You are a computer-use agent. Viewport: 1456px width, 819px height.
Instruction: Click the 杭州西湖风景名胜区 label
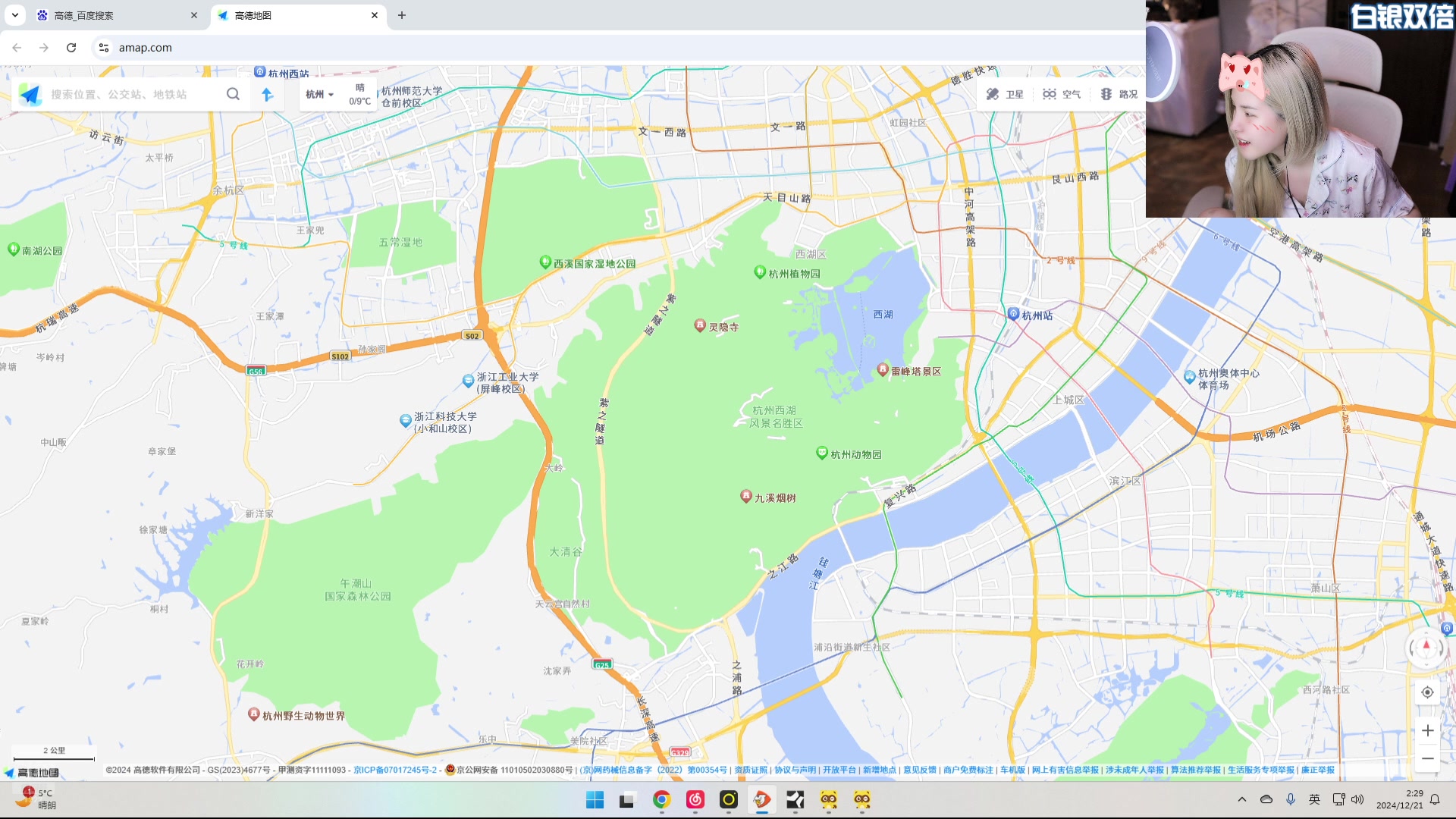click(x=775, y=416)
